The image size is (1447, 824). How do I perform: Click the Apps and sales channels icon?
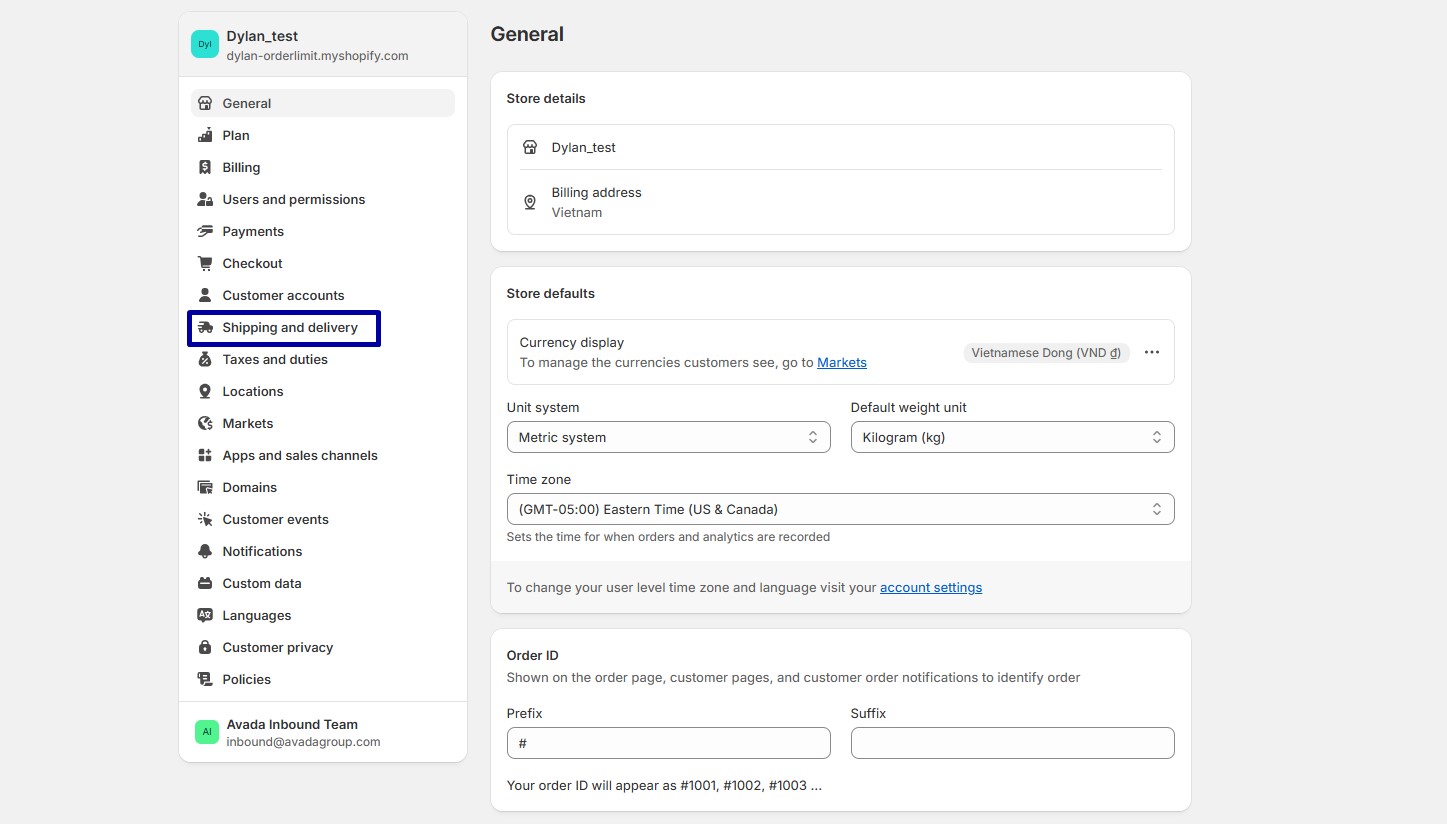[205, 455]
